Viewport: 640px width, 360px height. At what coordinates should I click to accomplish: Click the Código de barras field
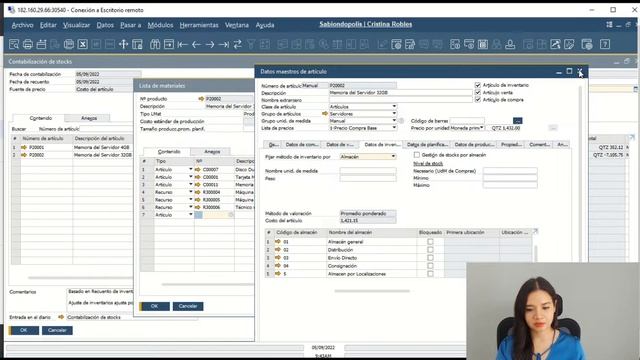467,121
